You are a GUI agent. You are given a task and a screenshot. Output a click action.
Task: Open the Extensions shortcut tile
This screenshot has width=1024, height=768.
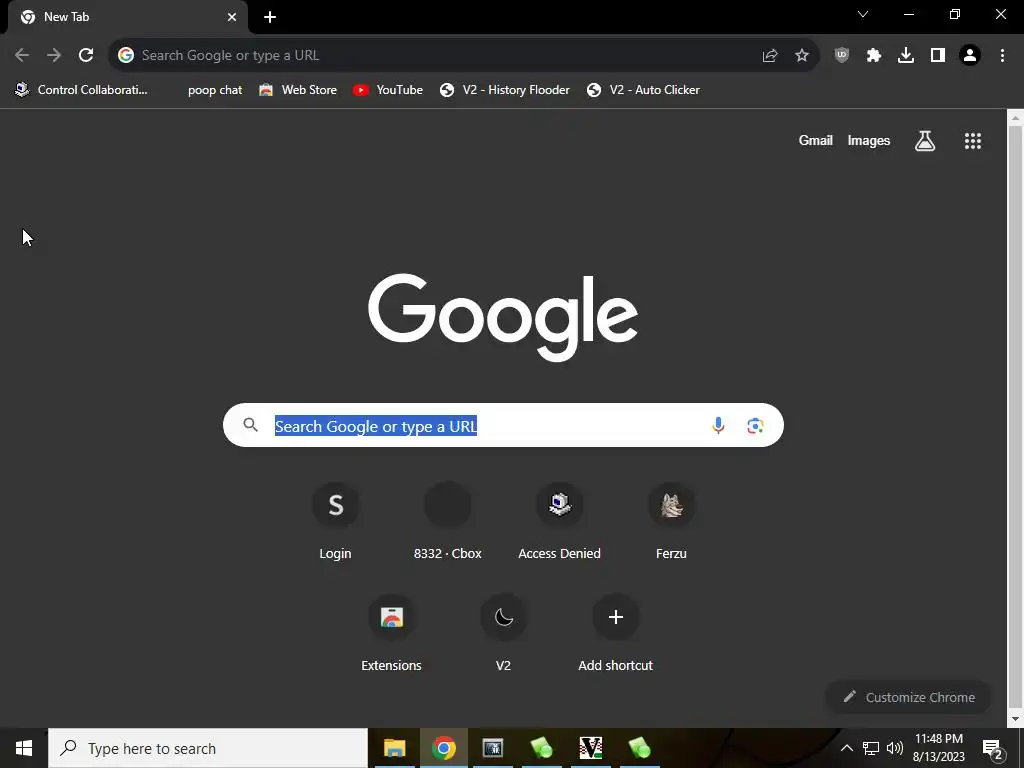[x=392, y=633]
